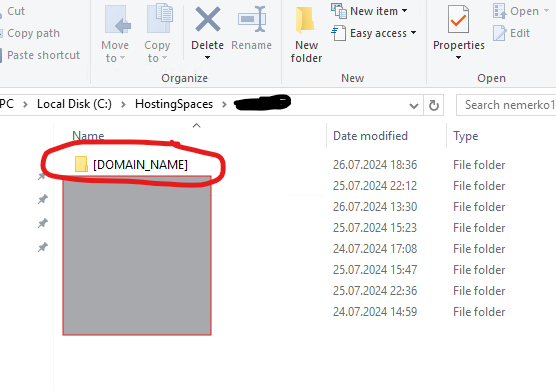Viewport: 556px width, 391px height.
Task: Click the Edit icon
Action: click(x=511, y=33)
